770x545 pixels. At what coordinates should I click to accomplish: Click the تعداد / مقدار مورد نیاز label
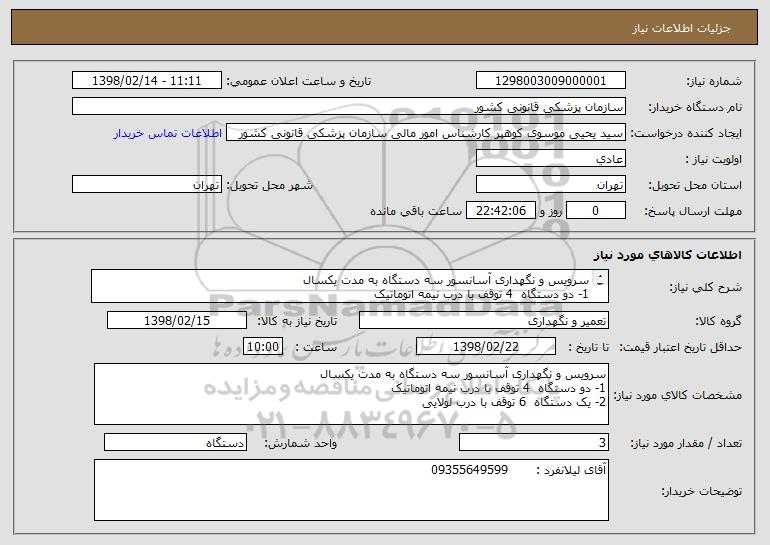[x=686, y=443]
